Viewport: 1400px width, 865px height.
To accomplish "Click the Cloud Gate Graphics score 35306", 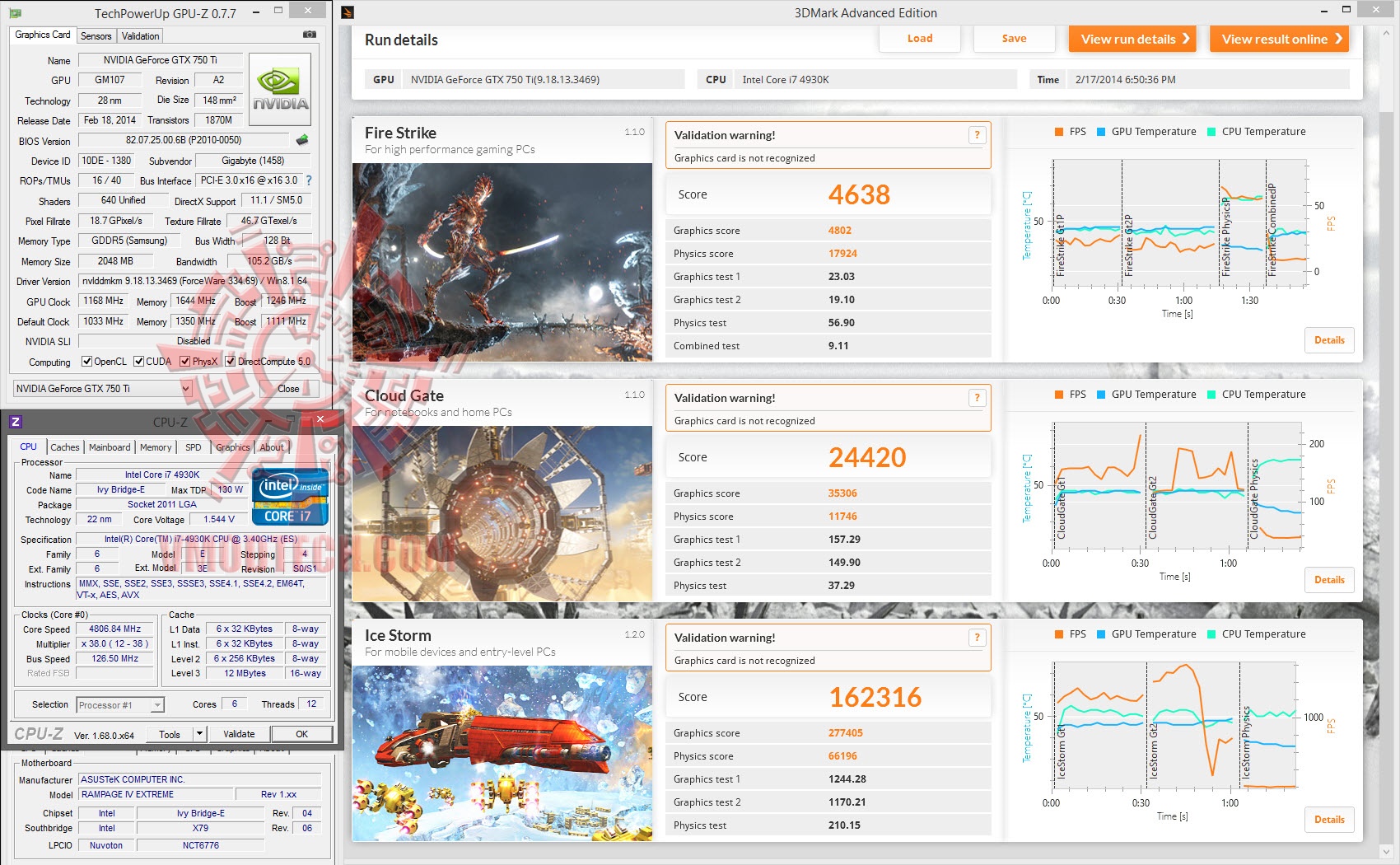I will (x=842, y=493).
